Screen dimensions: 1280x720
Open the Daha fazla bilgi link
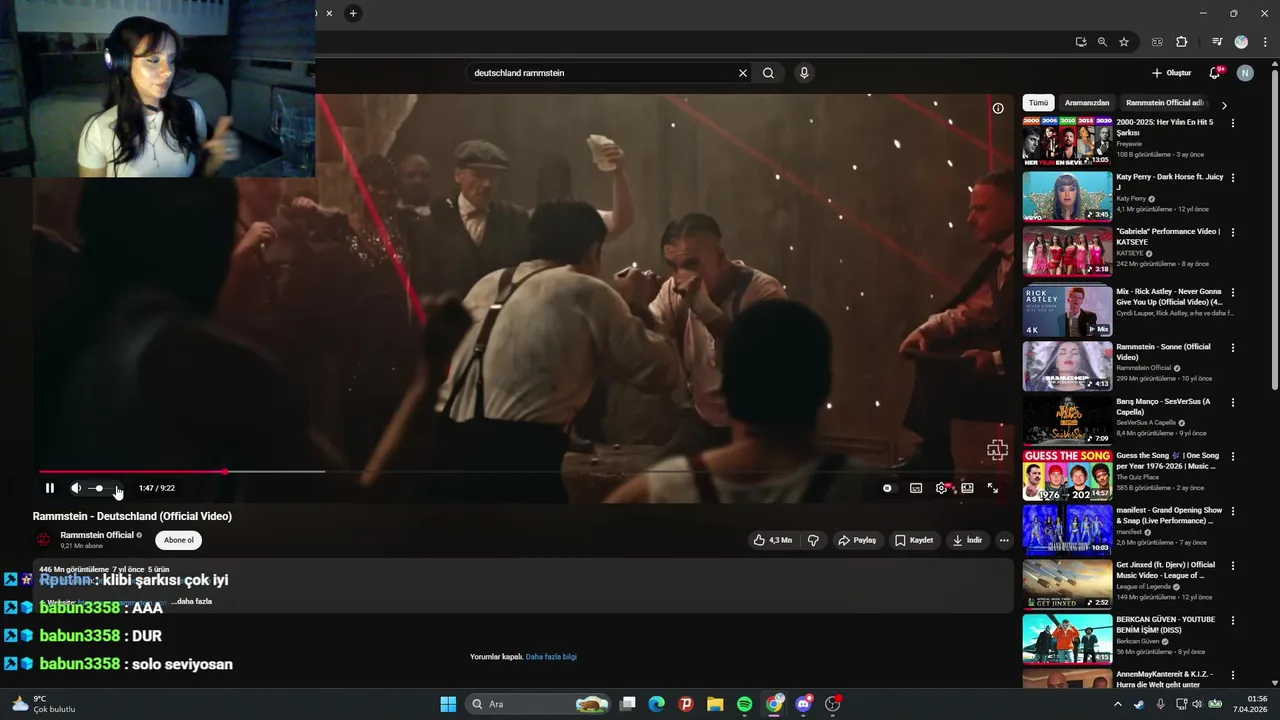point(551,657)
